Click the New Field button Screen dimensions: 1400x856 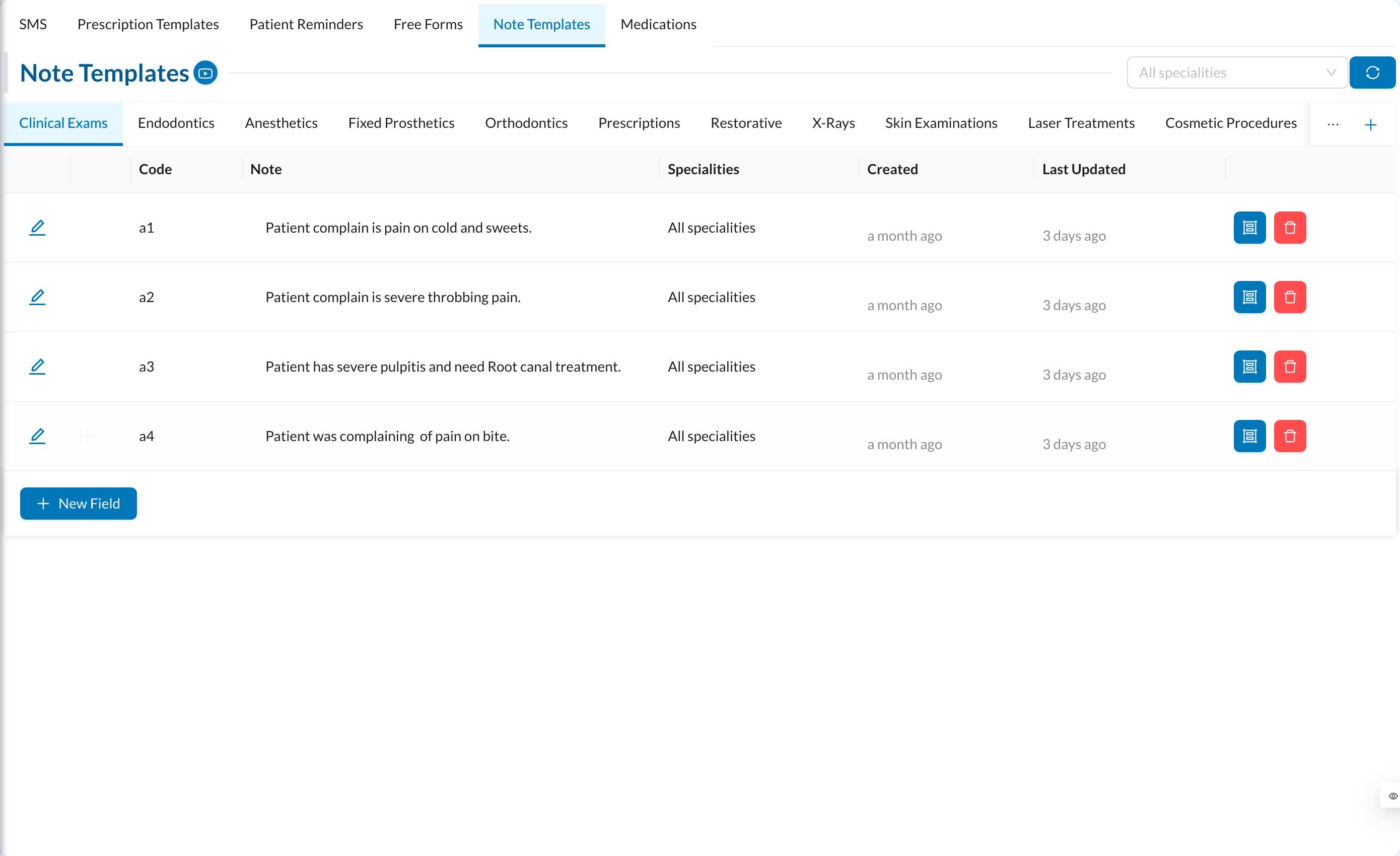tap(79, 503)
